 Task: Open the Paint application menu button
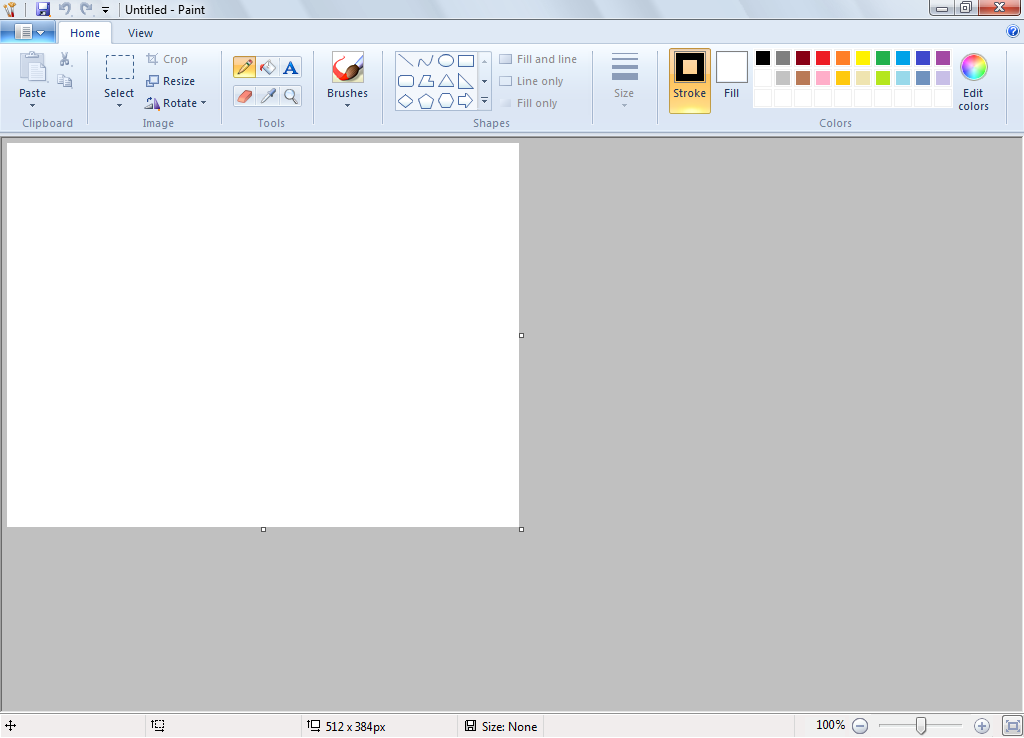(28, 32)
